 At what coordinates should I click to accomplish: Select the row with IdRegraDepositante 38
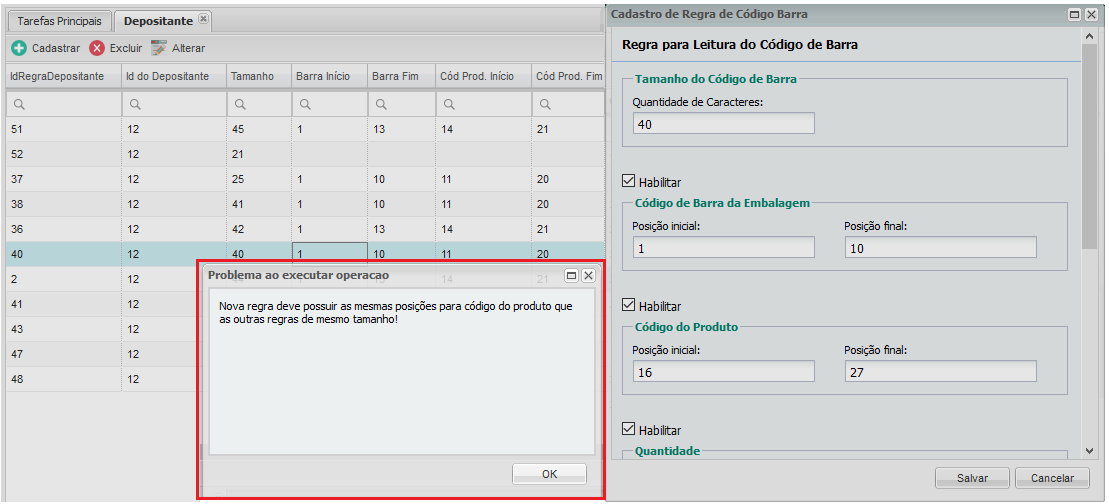coord(305,204)
